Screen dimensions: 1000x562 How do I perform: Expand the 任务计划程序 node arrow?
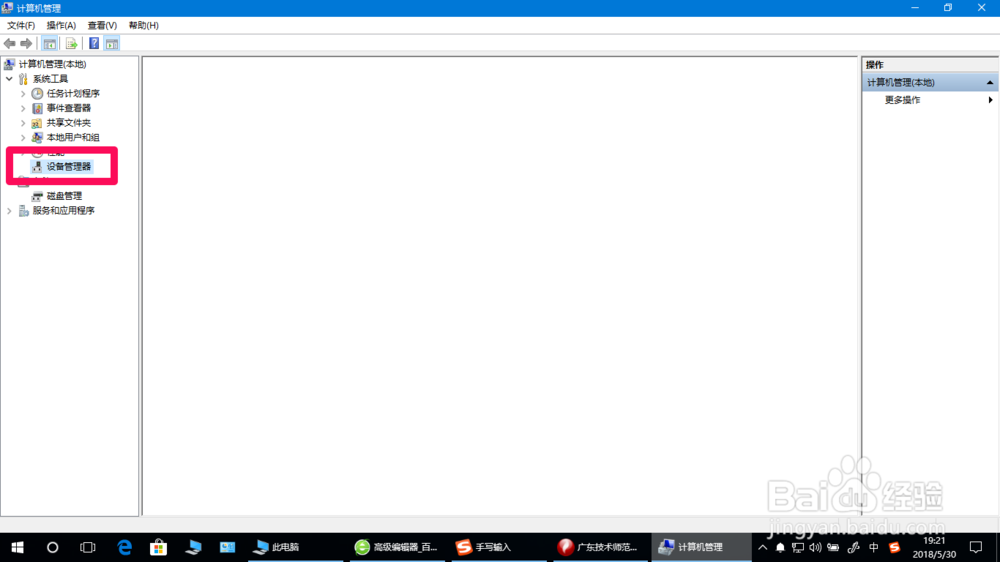tap(23, 93)
